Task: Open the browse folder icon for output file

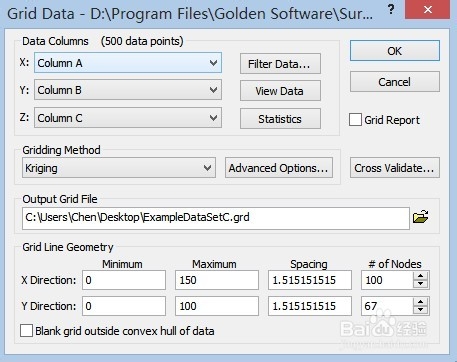Action: tap(421, 217)
